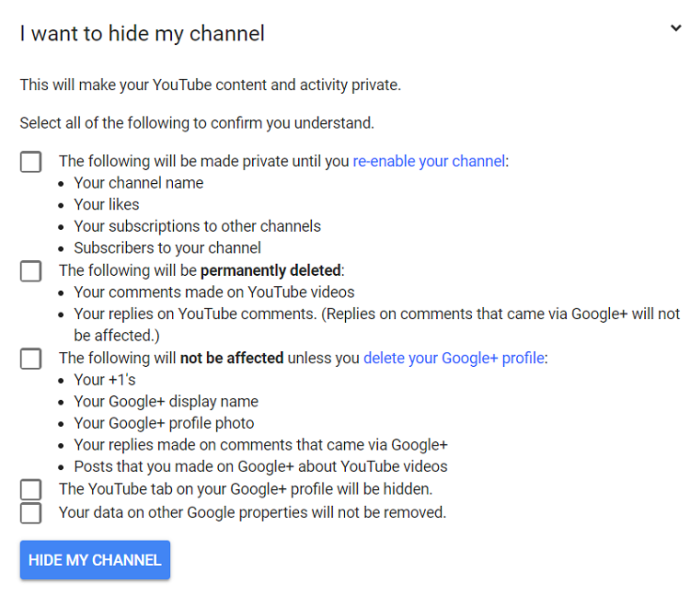690x595 pixels.
Task: Select the "Your +1's" list item
Action: pyautogui.click(x=105, y=379)
